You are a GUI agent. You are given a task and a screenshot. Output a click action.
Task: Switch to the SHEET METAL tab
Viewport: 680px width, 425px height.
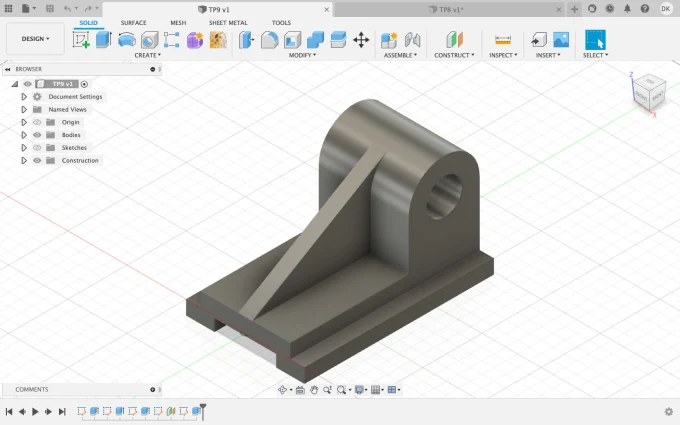click(228, 22)
